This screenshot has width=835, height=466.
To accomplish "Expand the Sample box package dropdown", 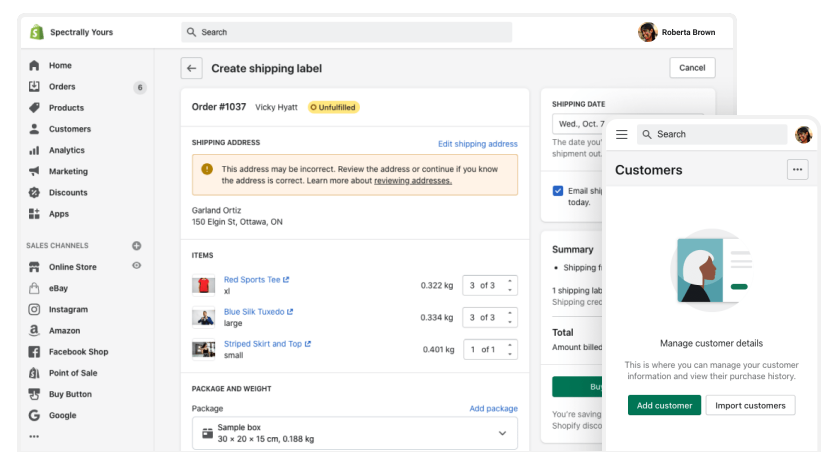I will [x=502, y=433].
